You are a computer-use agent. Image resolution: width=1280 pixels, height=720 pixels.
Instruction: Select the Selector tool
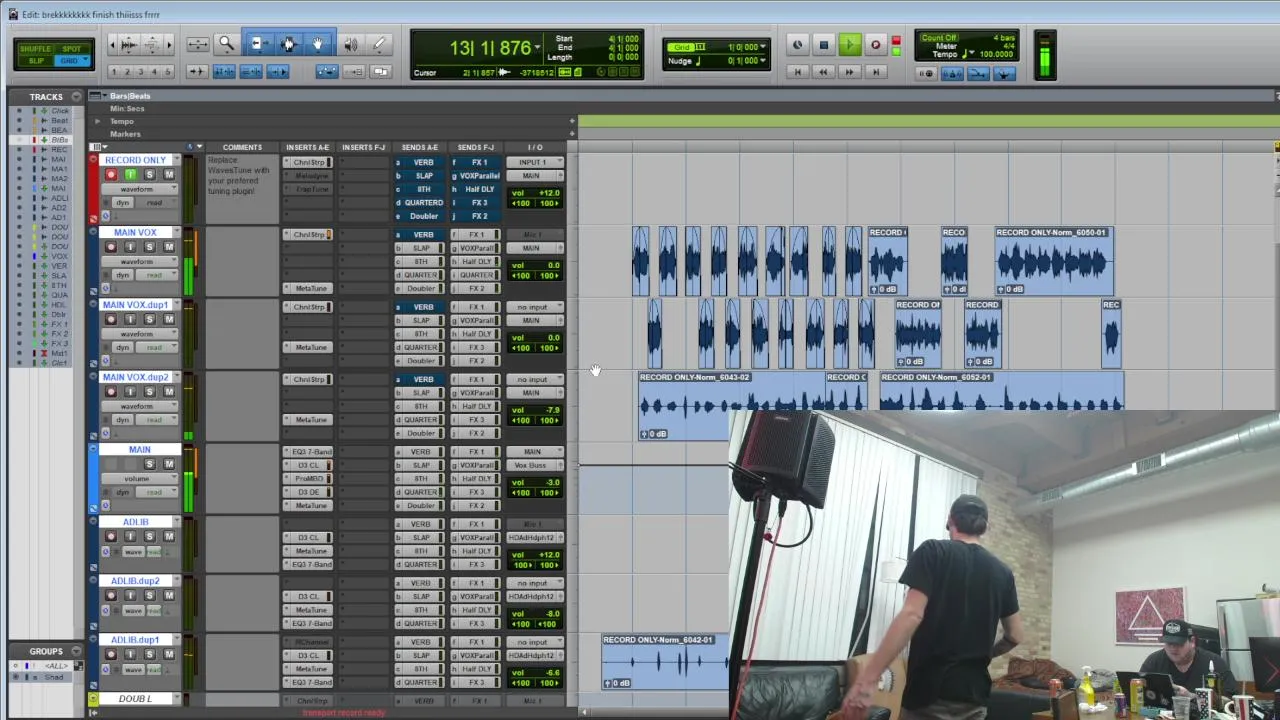[x=288, y=44]
